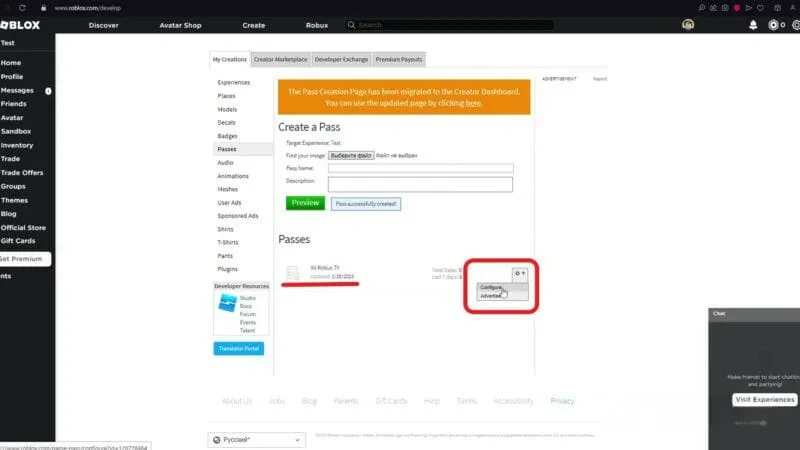Open Pants in creations list

tap(225, 256)
